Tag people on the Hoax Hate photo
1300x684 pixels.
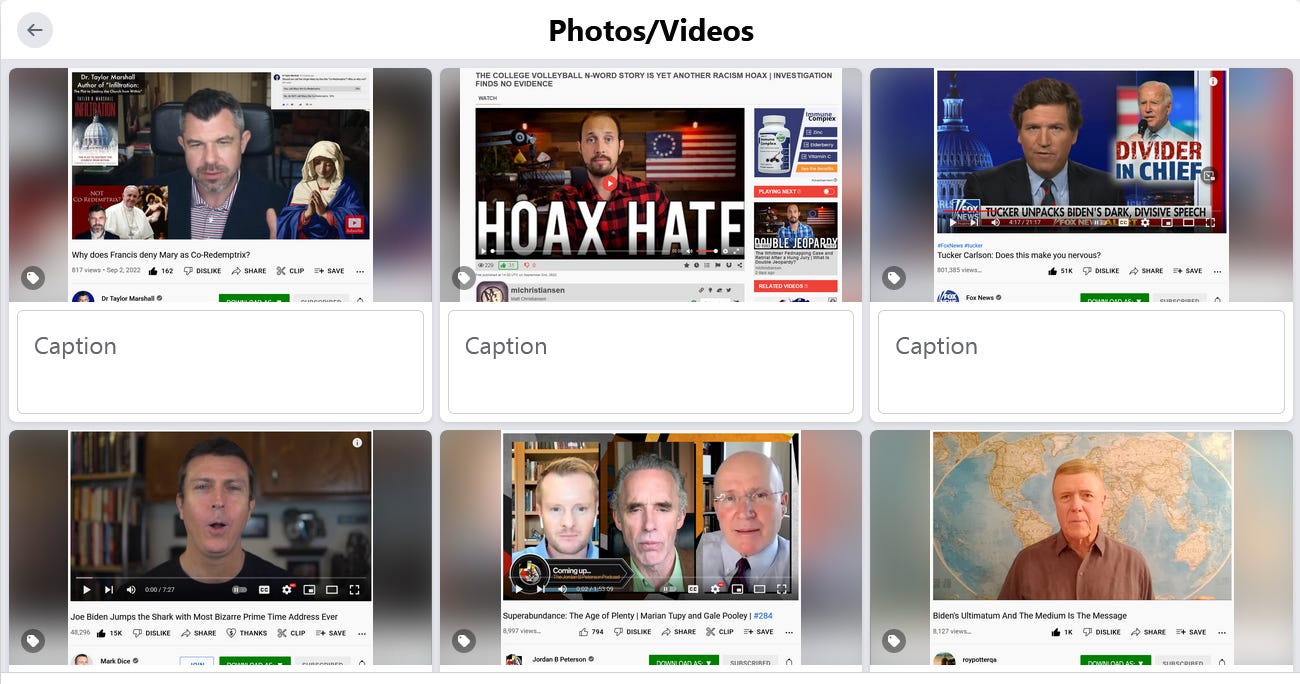(464, 278)
